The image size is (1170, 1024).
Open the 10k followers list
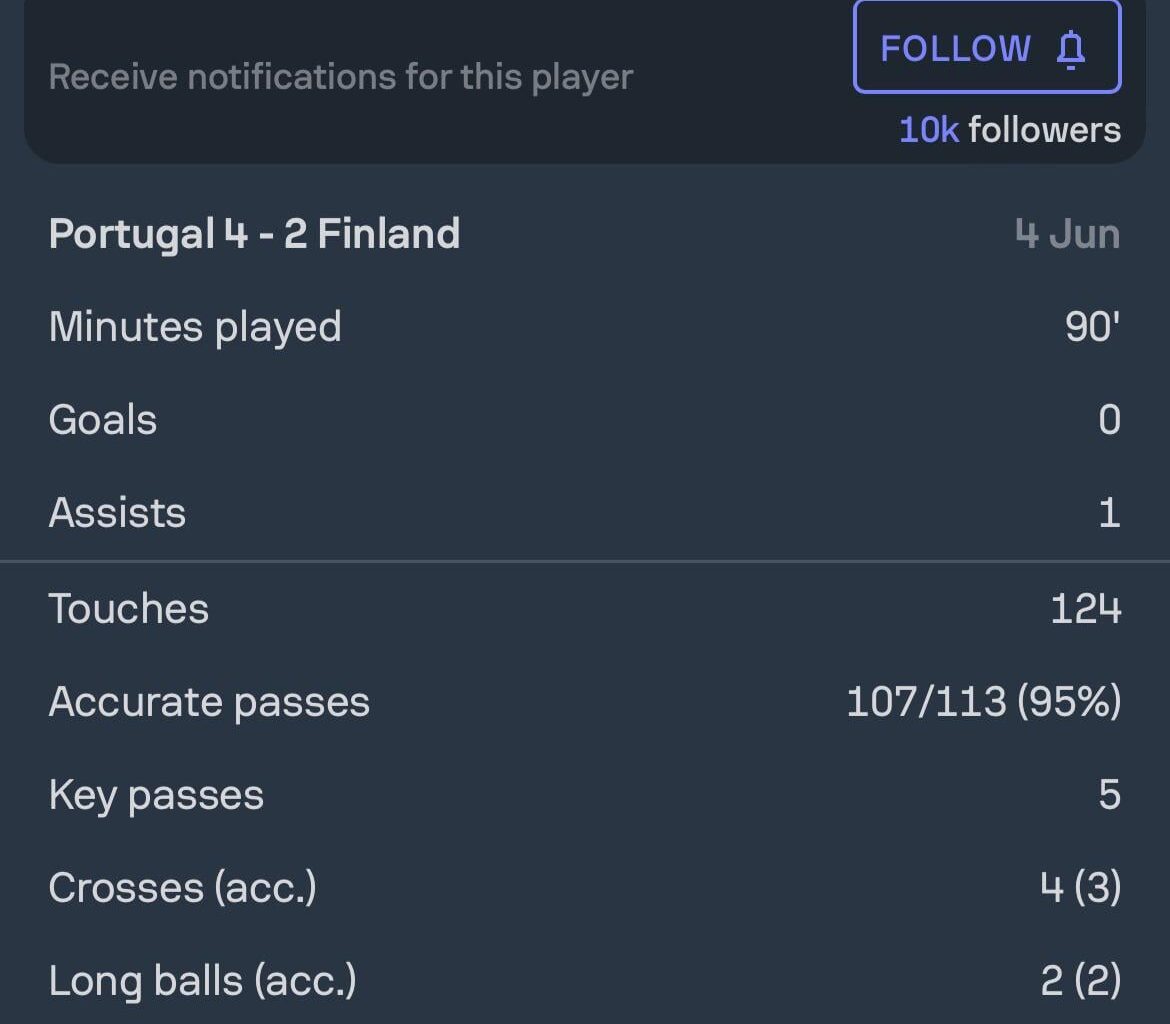(1009, 130)
